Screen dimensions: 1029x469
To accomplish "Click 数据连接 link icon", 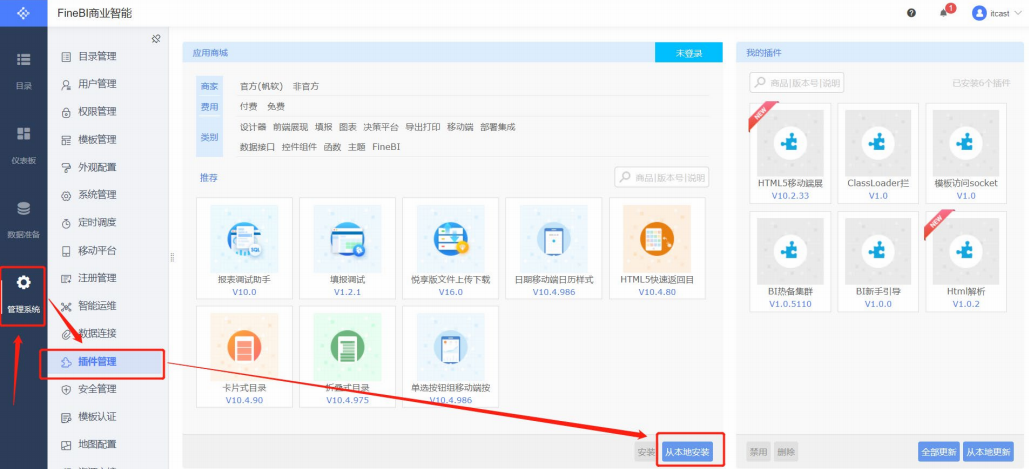I will (66, 334).
